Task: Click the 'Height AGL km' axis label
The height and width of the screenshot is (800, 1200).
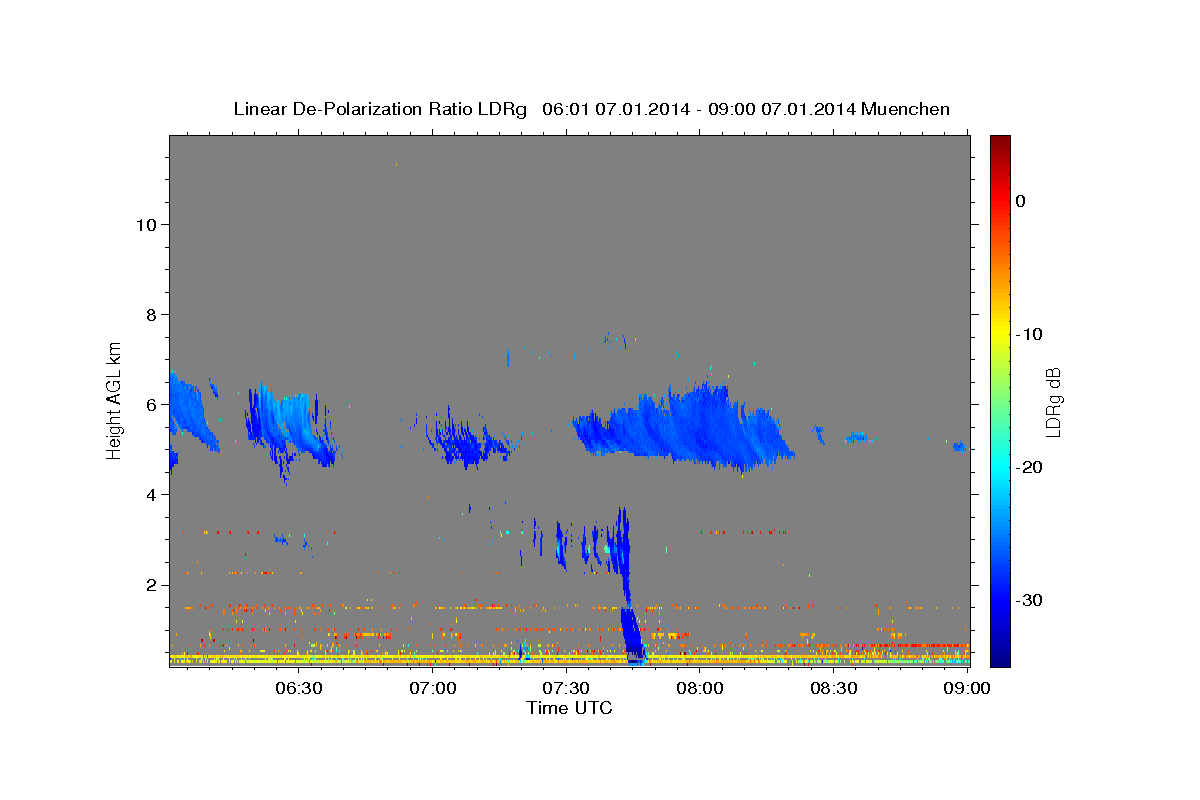Action: [114, 399]
